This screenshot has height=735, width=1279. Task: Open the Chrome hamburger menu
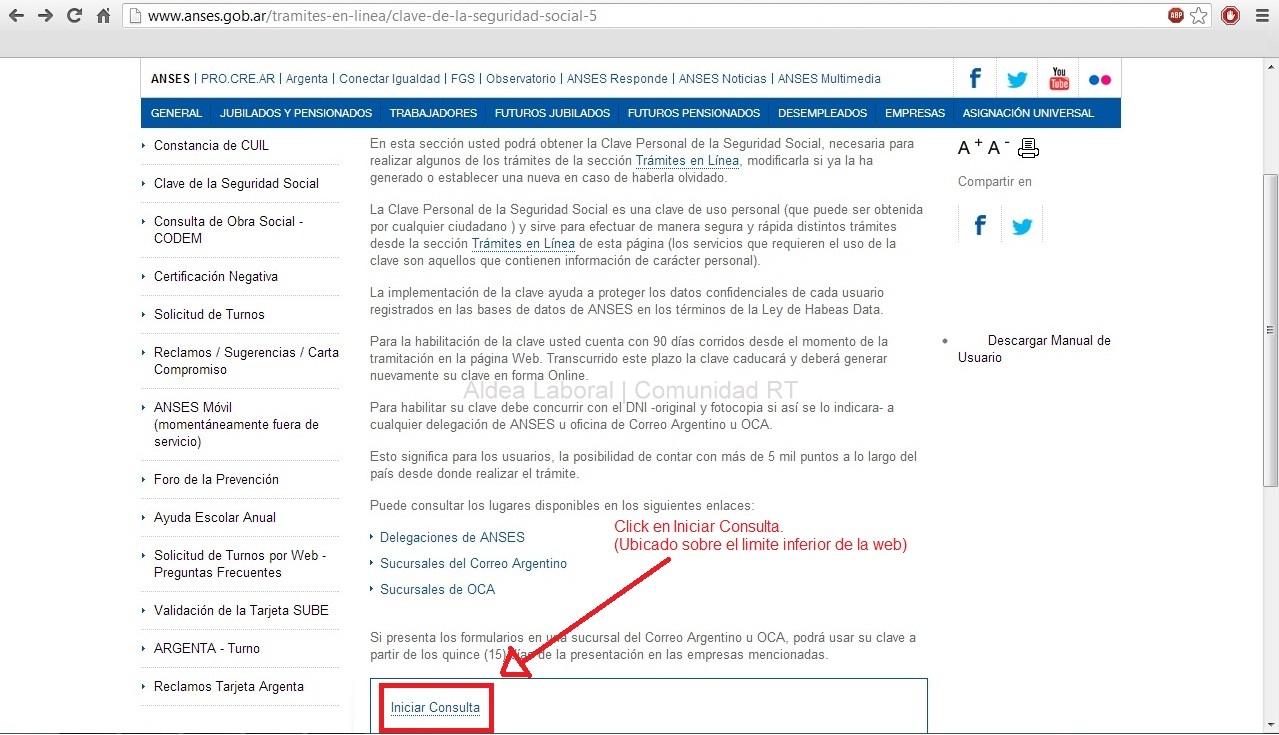[x=1261, y=16]
